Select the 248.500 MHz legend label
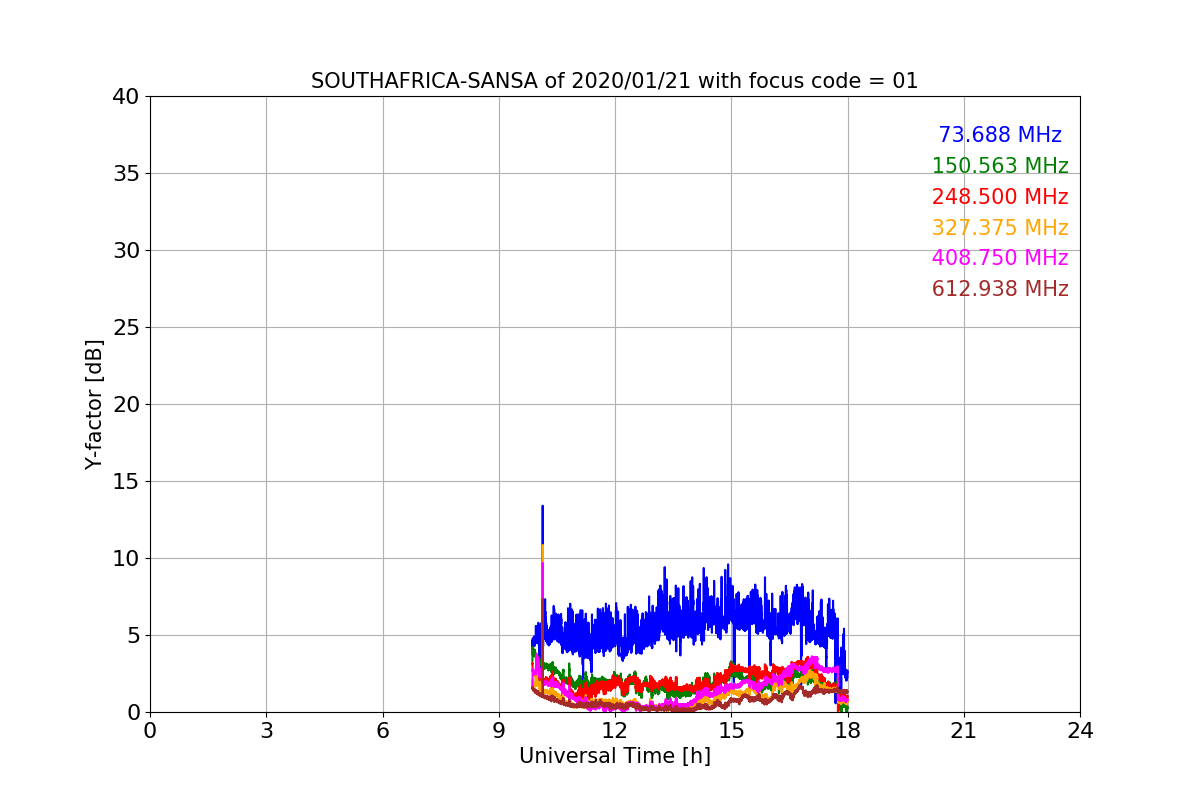Viewport: 1200px width, 800px height. [x=1000, y=197]
